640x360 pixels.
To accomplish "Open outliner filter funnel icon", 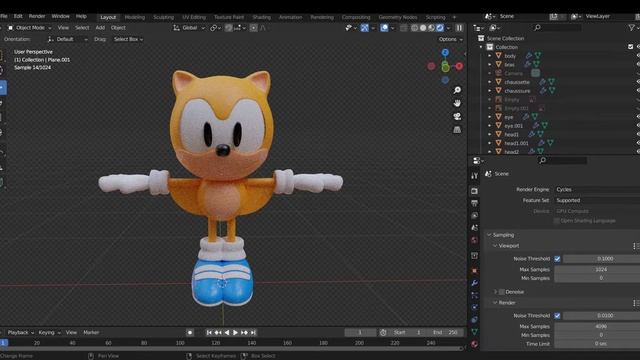I will (631, 27).
